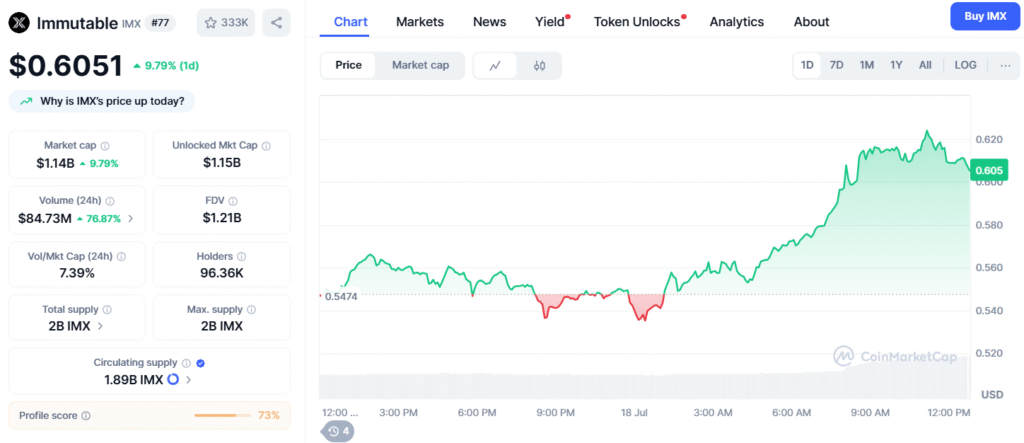
Task: Expand Total supply details chevron
Action: click(x=100, y=326)
